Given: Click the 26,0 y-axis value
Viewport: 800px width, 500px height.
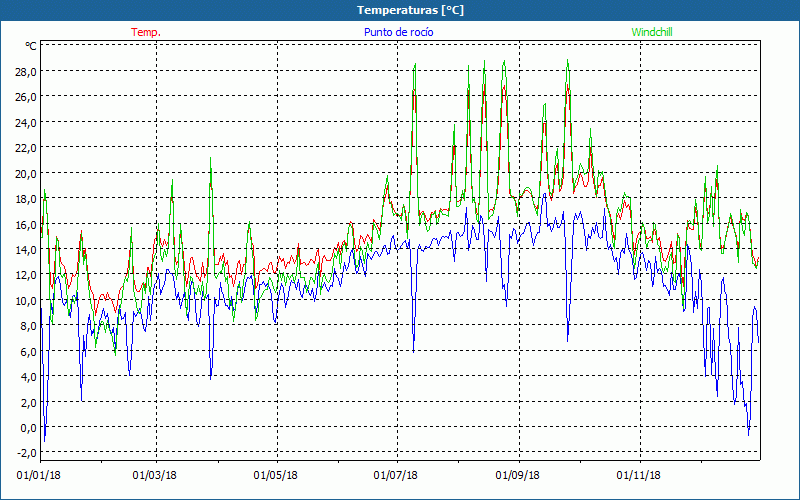Looking at the screenshot, I should point(26,97).
